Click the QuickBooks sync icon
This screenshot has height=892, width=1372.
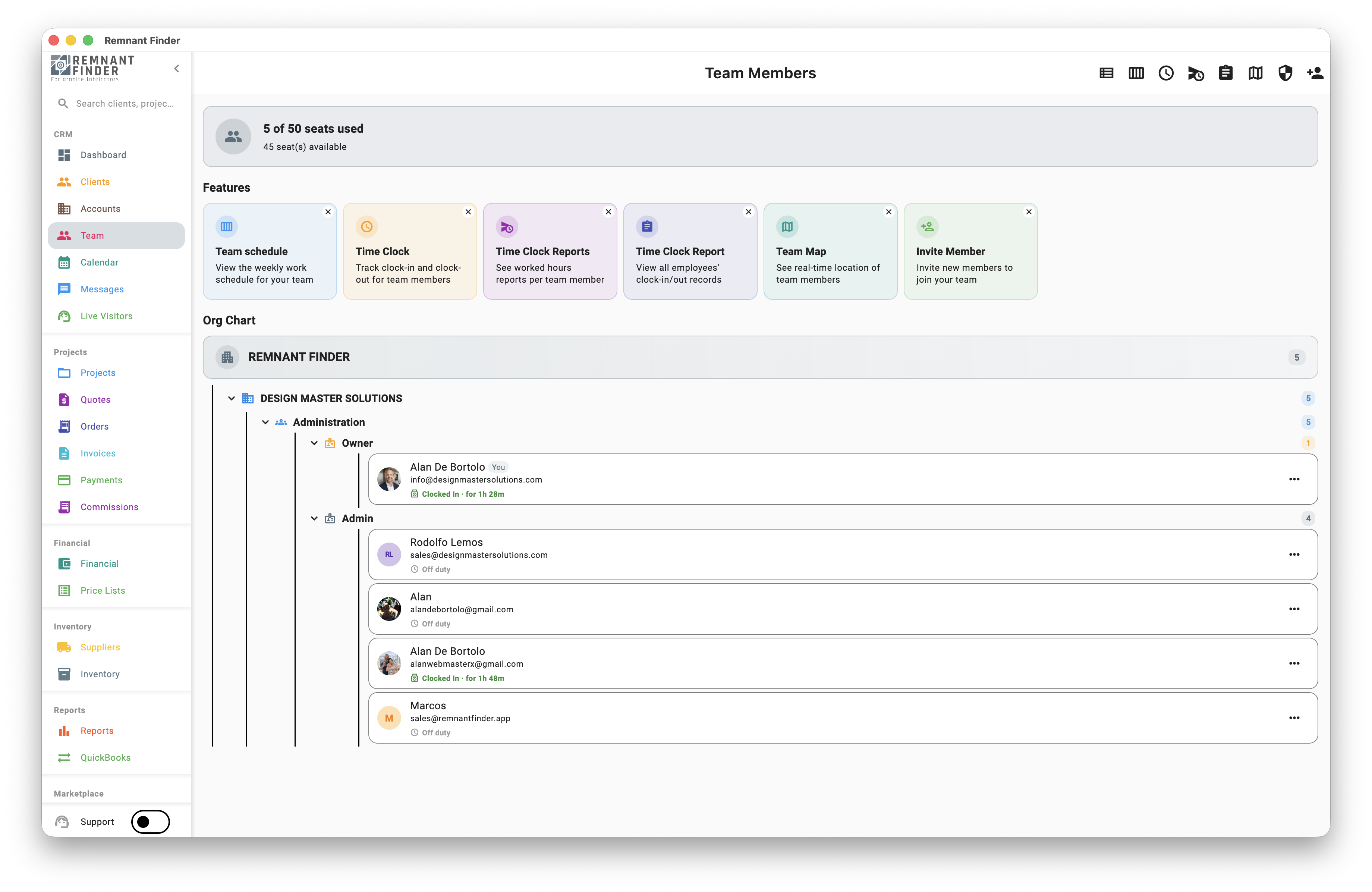pos(64,757)
